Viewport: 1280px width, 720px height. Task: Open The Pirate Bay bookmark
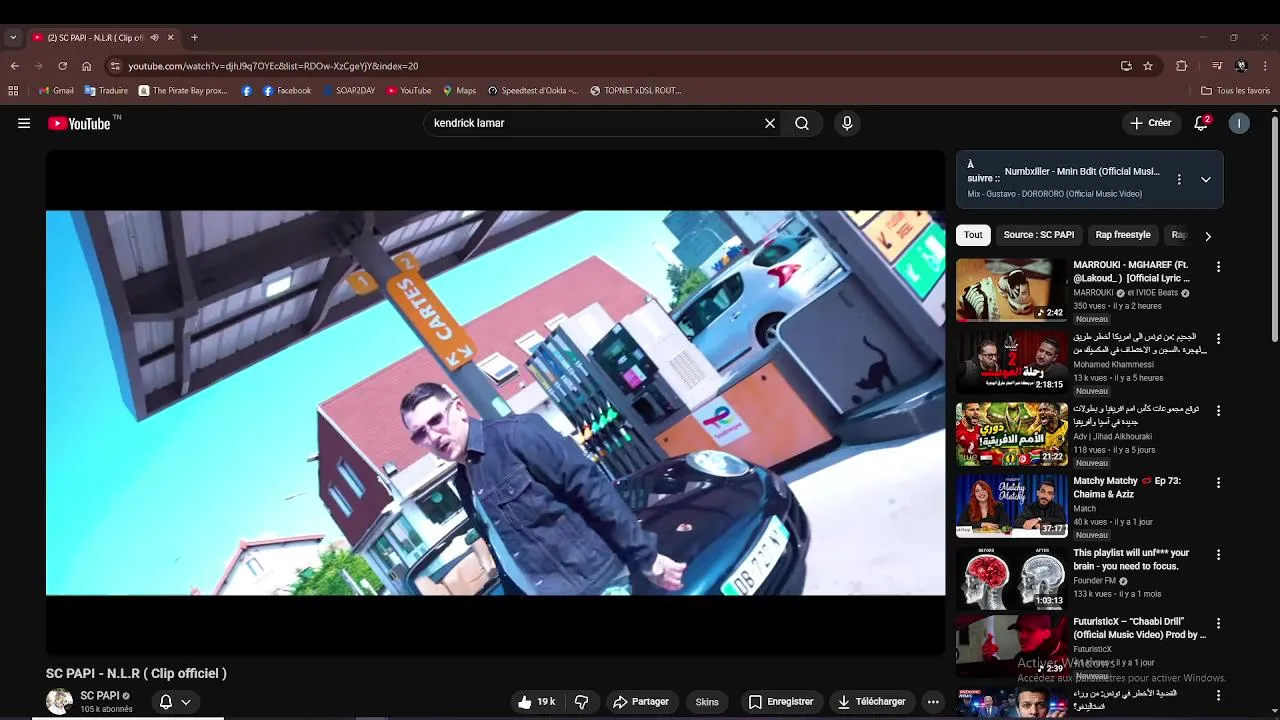[183, 90]
